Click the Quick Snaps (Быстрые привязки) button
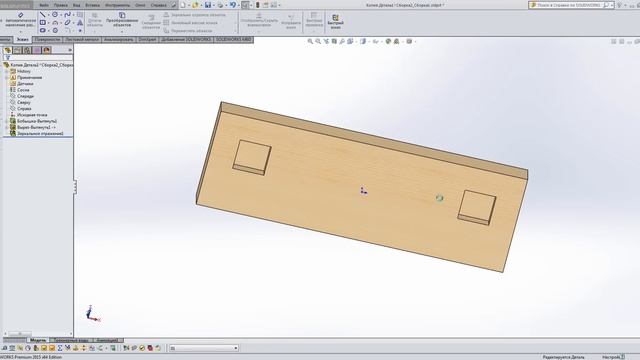Screen dimensions: 640x360 314,20
